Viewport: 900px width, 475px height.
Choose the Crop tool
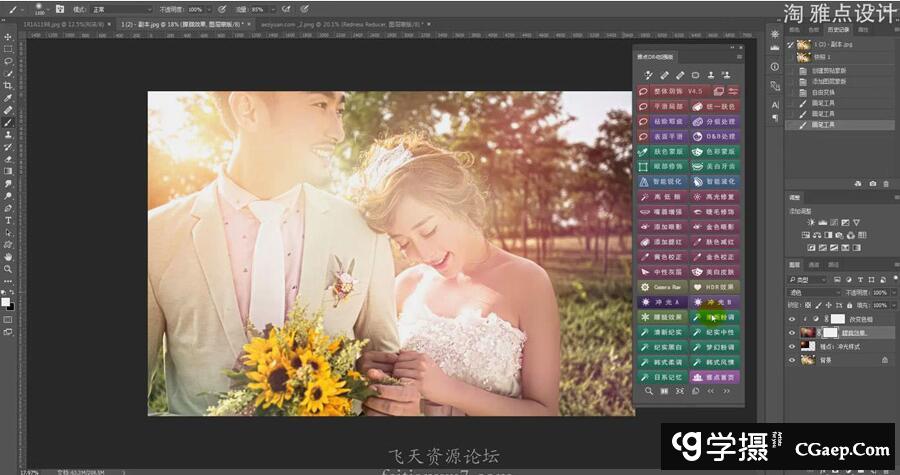coord(8,85)
